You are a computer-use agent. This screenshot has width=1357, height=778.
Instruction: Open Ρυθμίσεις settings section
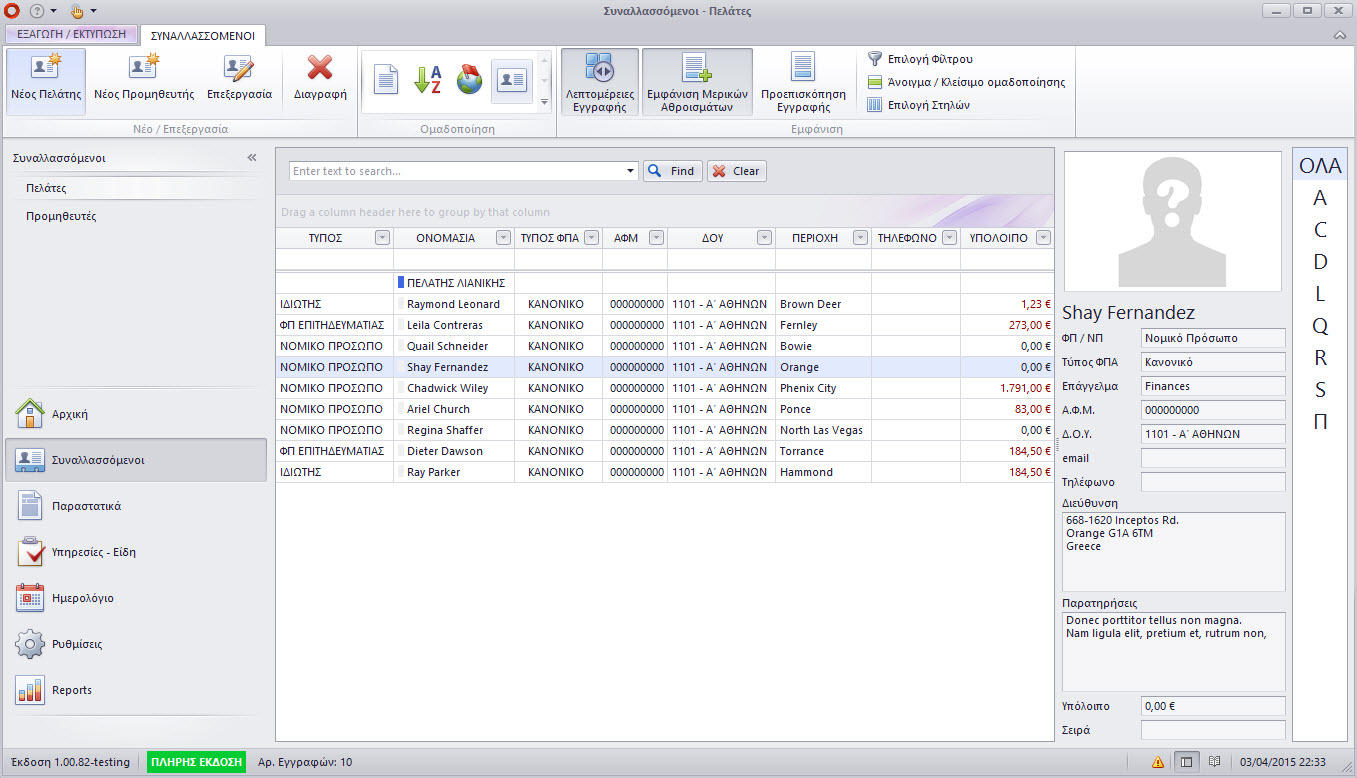136,644
